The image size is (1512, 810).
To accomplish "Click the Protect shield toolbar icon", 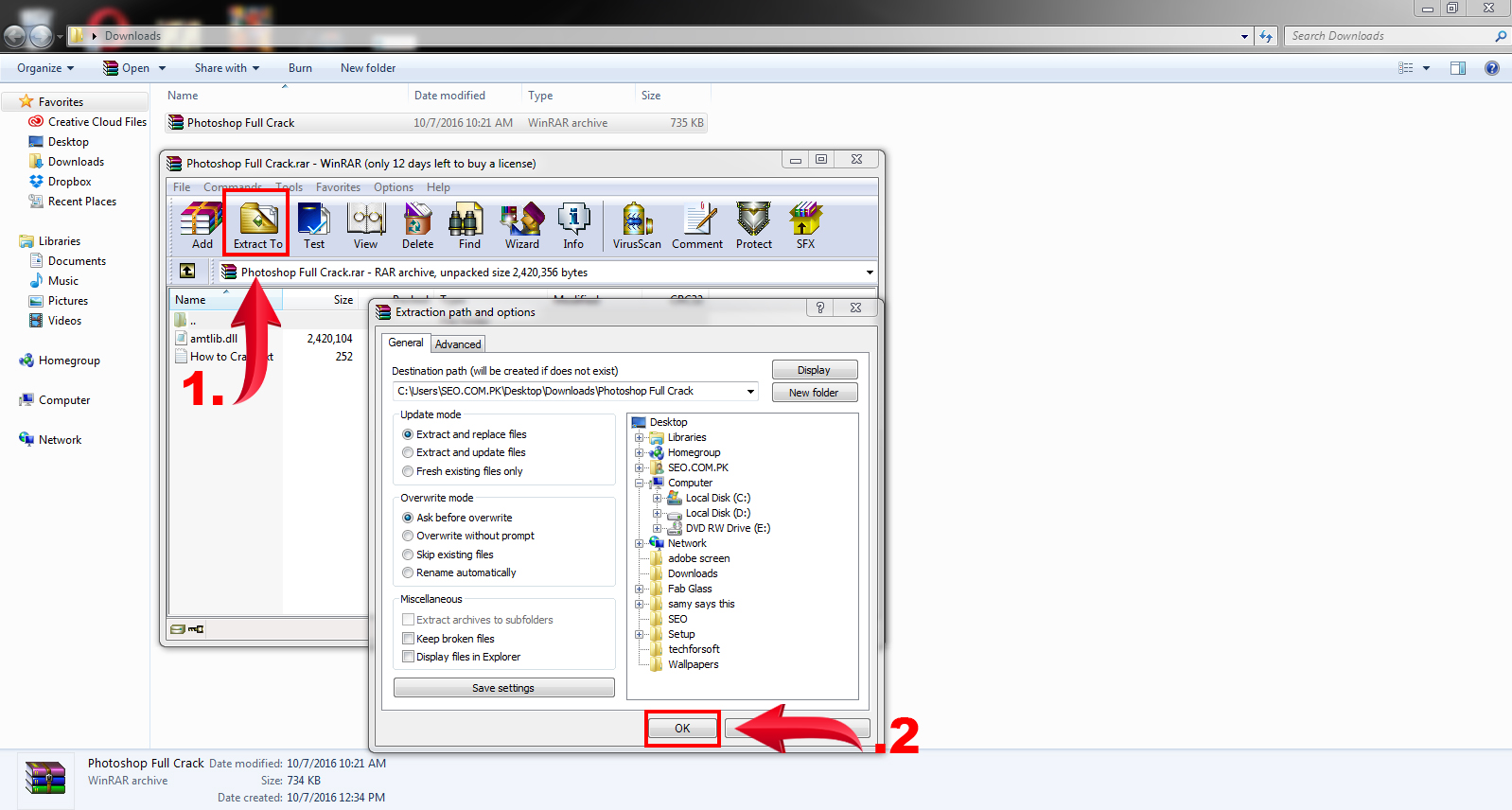I will tap(754, 226).
